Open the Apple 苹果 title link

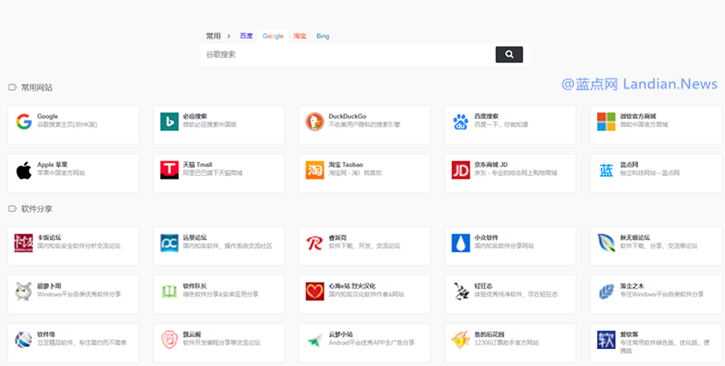[52, 165]
